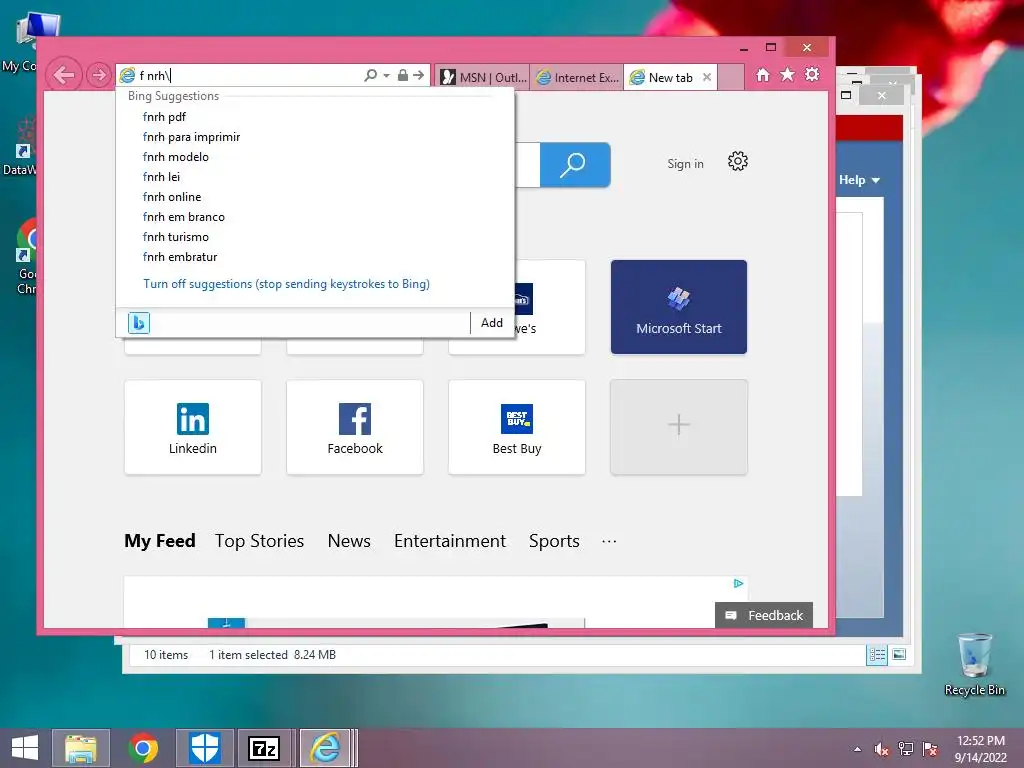Image resolution: width=1024 pixels, height=768 pixels.
Task: Click the muted volume tray icon
Action: pyautogui.click(x=882, y=749)
